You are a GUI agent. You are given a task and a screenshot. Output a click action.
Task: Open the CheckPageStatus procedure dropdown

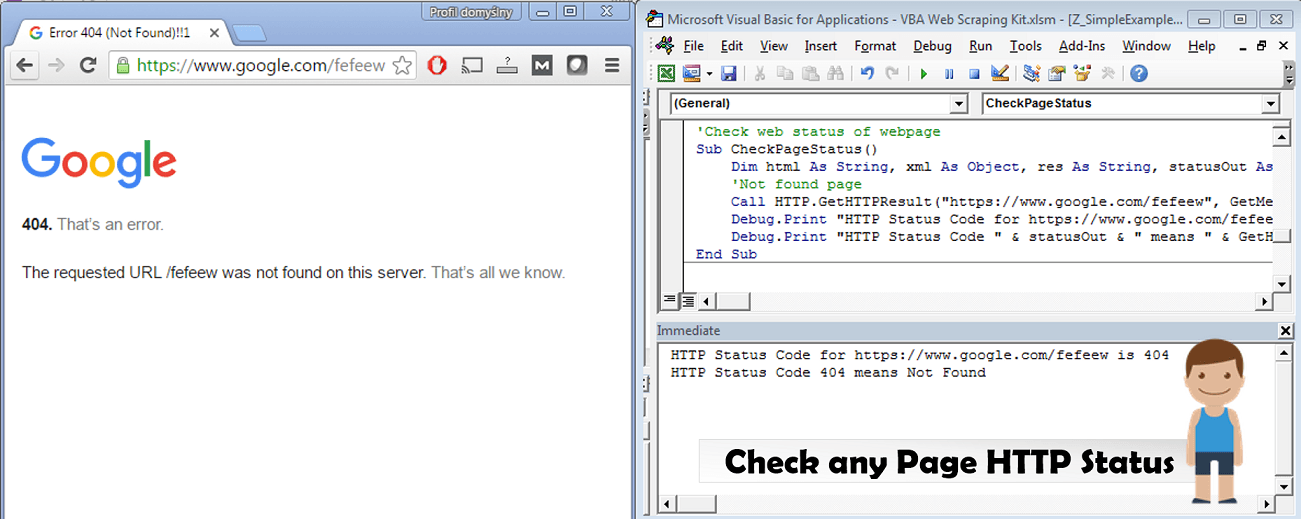pos(1270,103)
